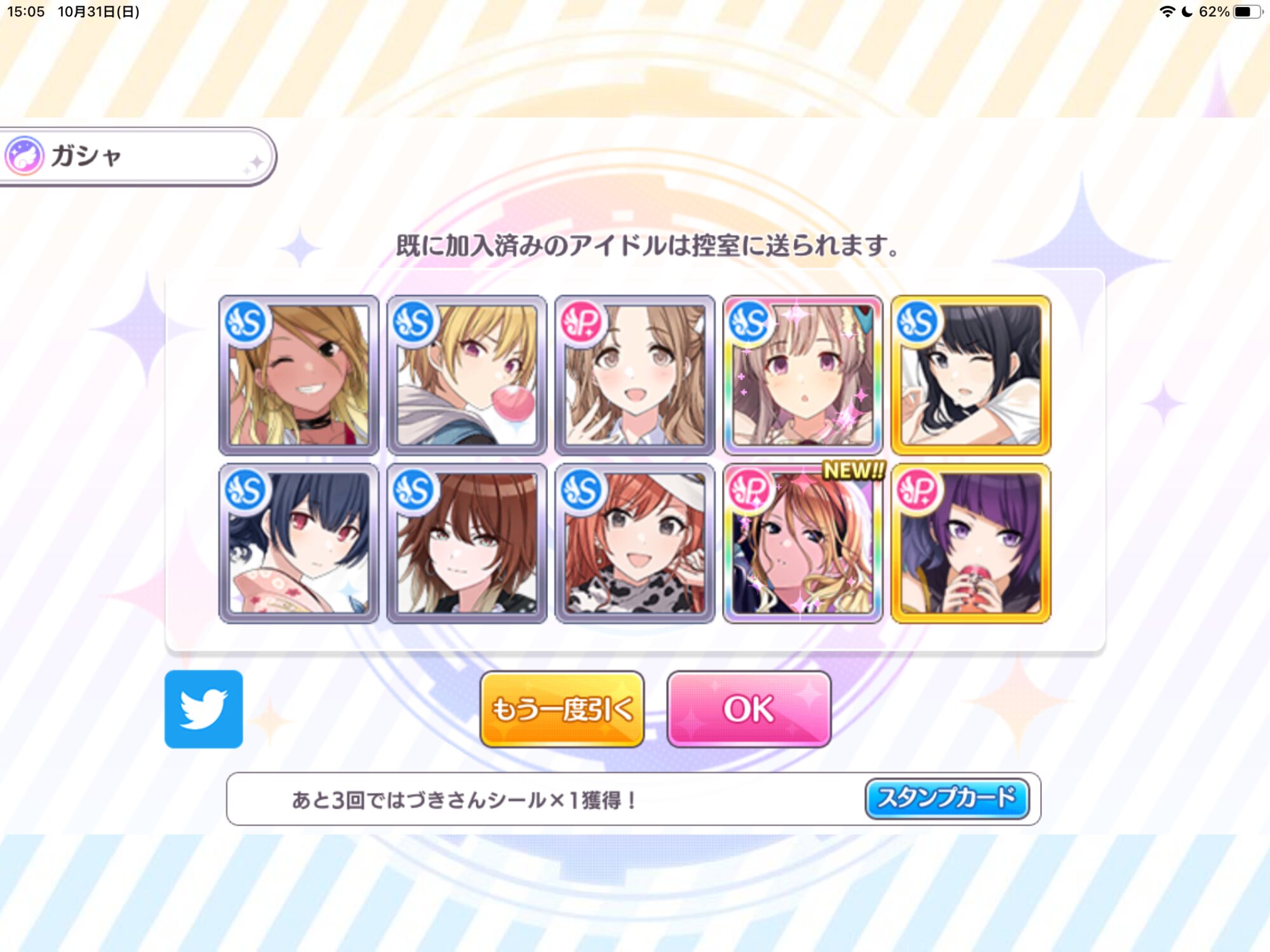Click the P badge on purple-haired card
Viewport: 1270px width, 952px height.
point(918,491)
